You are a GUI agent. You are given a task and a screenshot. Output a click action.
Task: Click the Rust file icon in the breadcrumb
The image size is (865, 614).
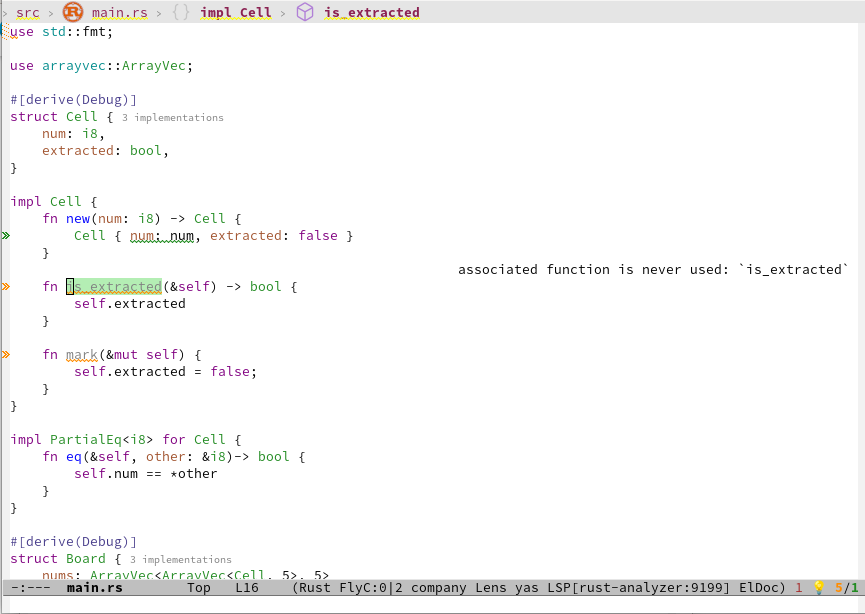pyautogui.click(x=72, y=12)
